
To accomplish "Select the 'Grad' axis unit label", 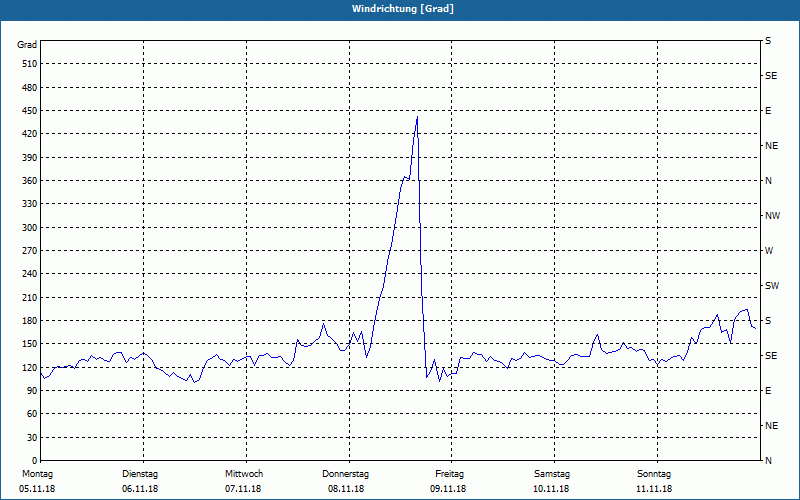I will coord(27,45).
